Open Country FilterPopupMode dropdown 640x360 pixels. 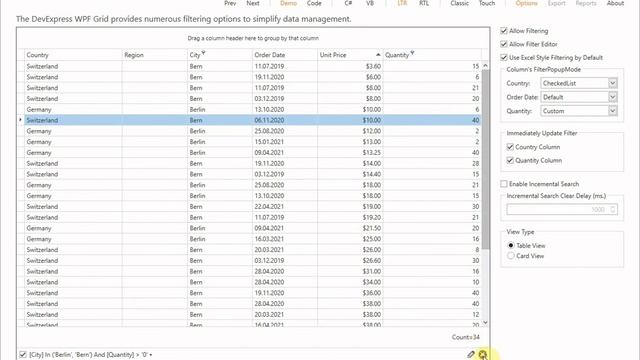[612, 83]
